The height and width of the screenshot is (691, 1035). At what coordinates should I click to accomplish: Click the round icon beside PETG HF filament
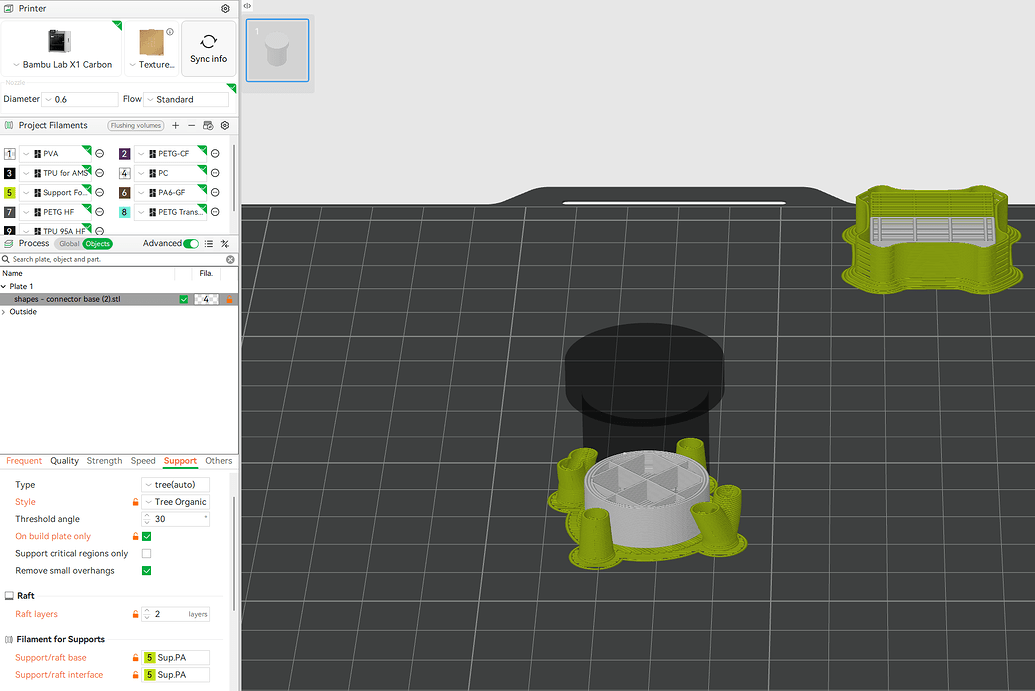[x=100, y=212]
